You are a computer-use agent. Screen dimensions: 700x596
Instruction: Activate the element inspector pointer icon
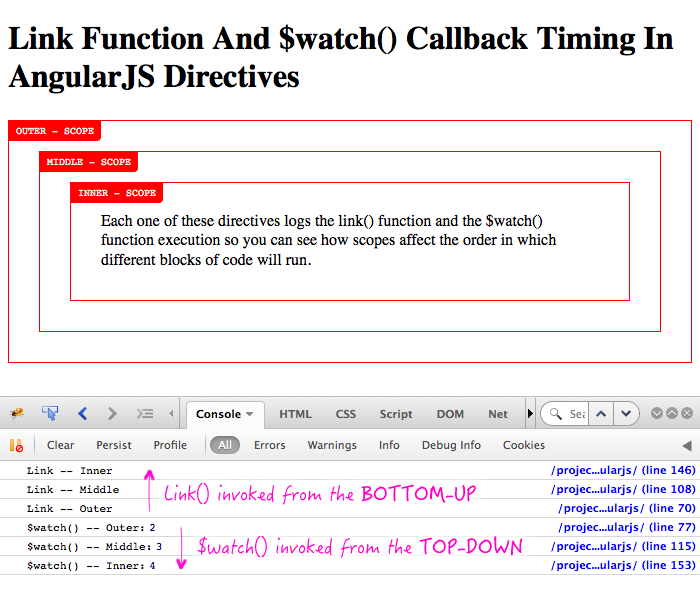[49, 414]
